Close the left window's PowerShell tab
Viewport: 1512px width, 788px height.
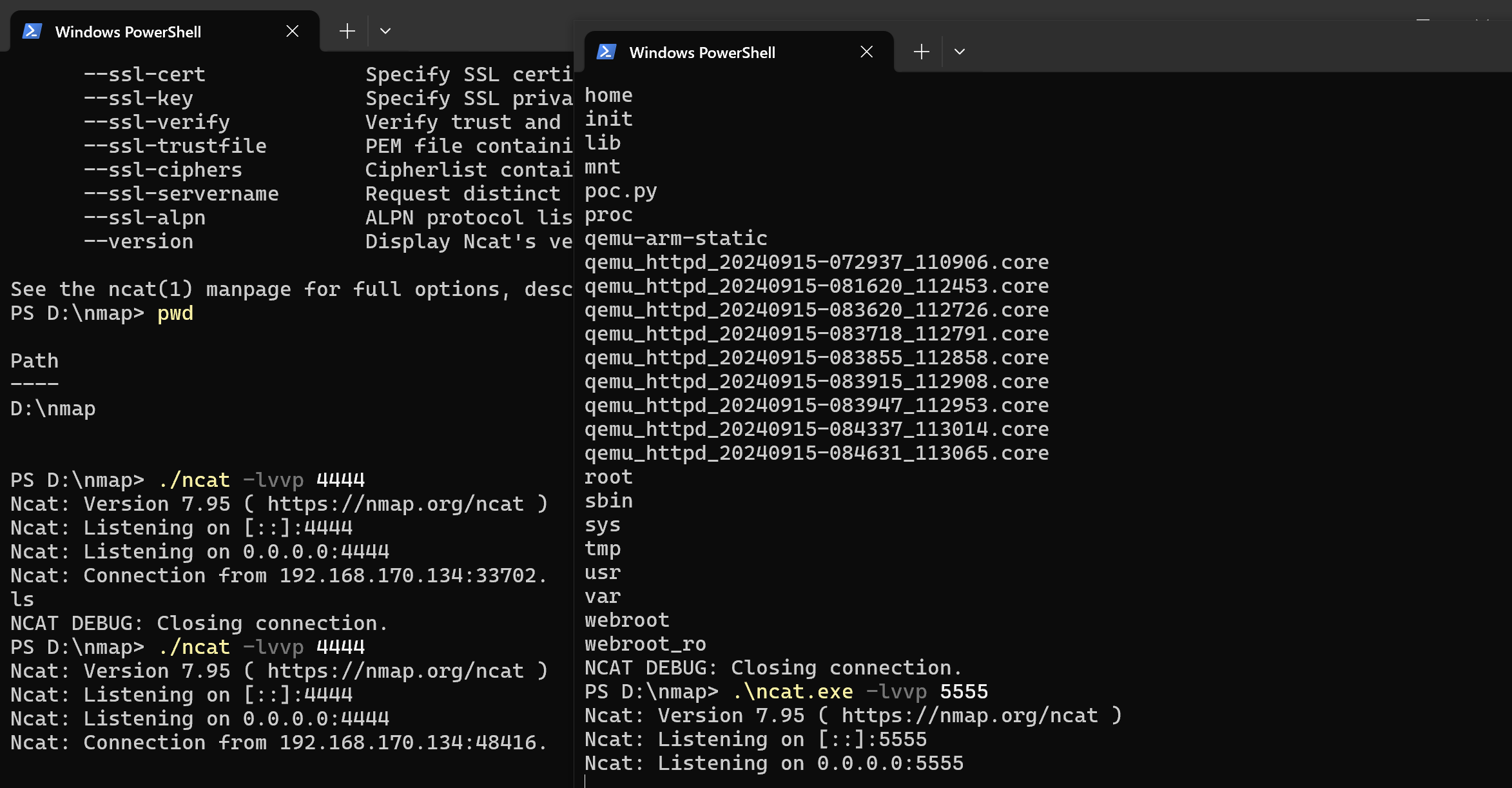(x=292, y=31)
